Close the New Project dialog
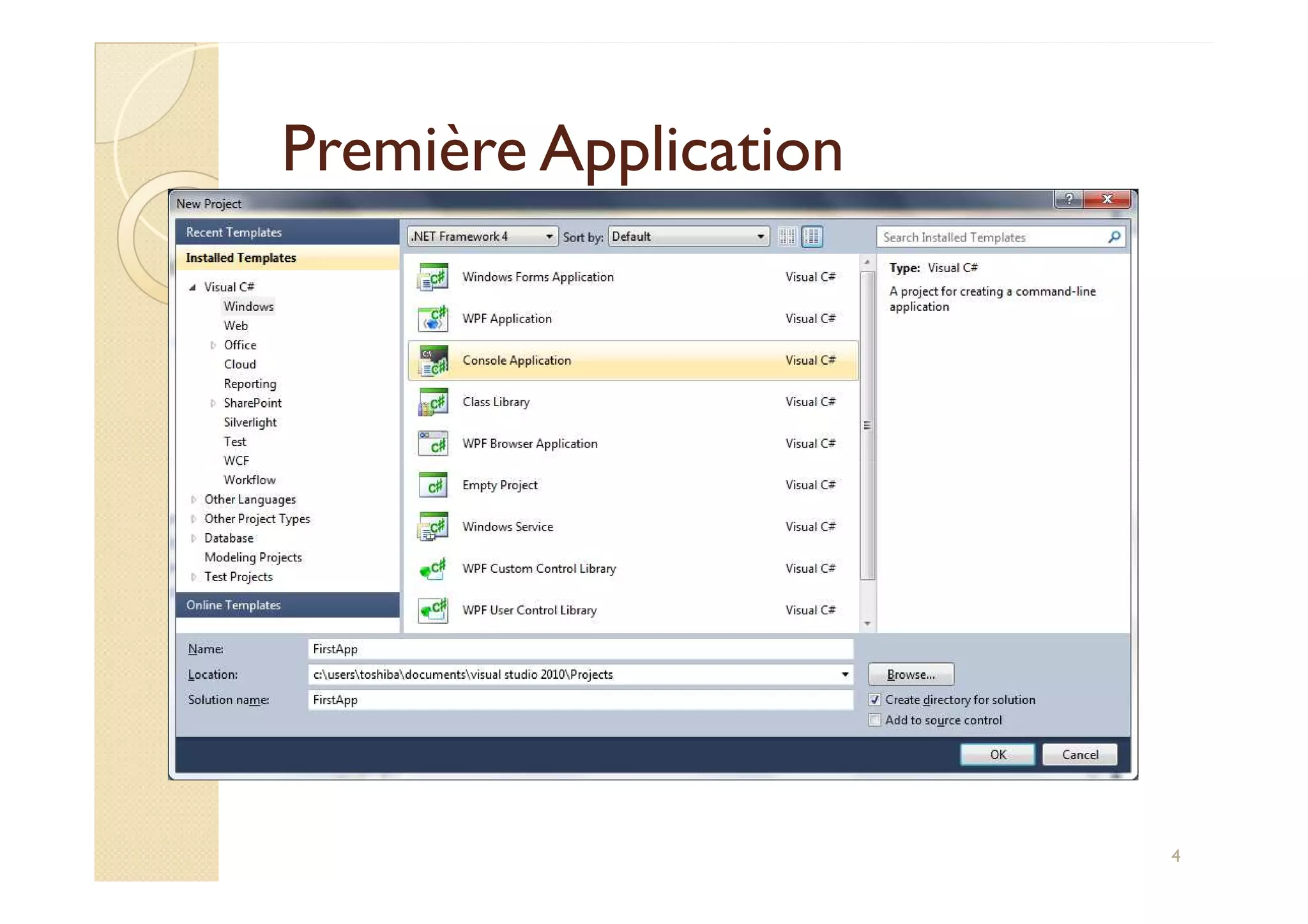Viewport: 1308px width, 924px height. pos(1107,199)
